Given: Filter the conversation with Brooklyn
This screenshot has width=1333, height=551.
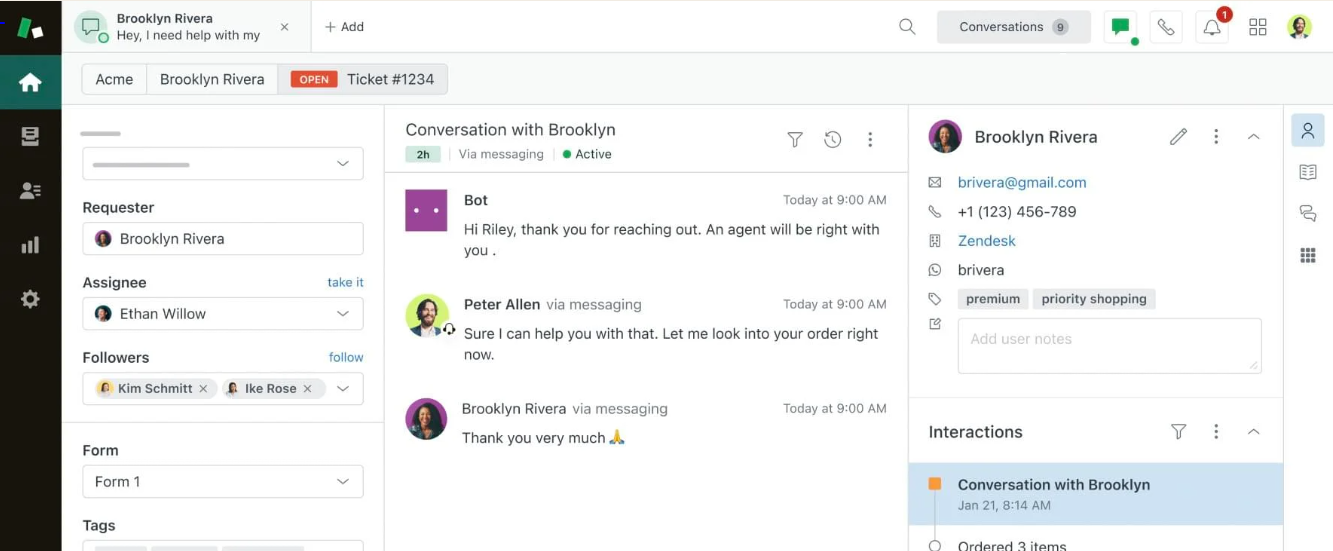Looking at the screenshot, I should point(795,140).
